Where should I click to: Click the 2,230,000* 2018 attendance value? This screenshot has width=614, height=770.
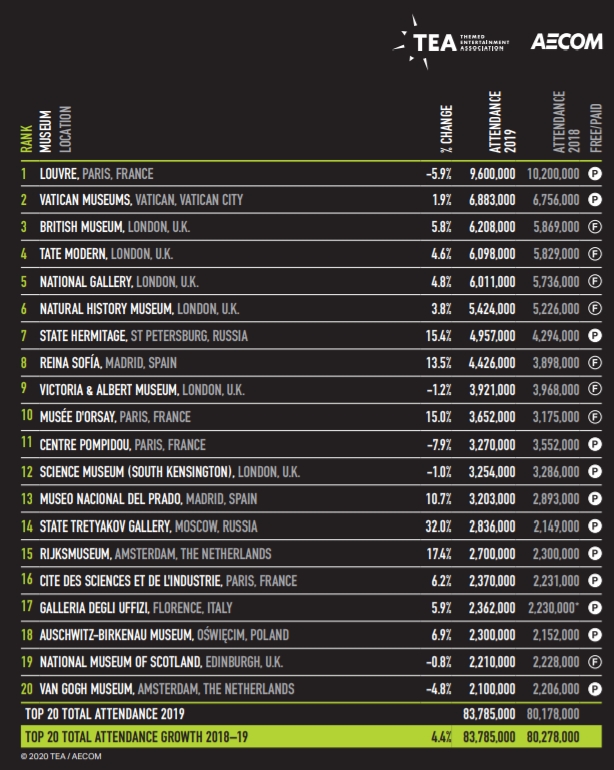[554, 608]
